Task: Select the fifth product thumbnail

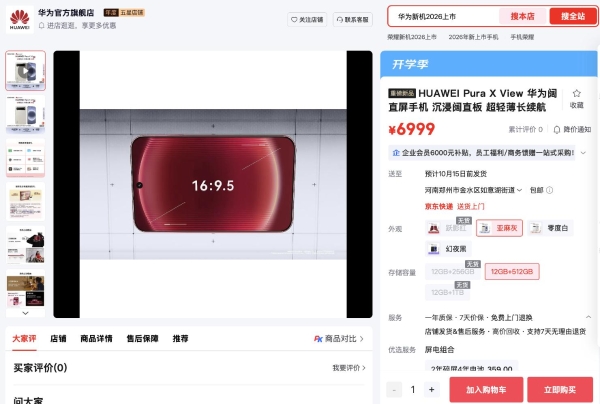Action: point(25,245)
